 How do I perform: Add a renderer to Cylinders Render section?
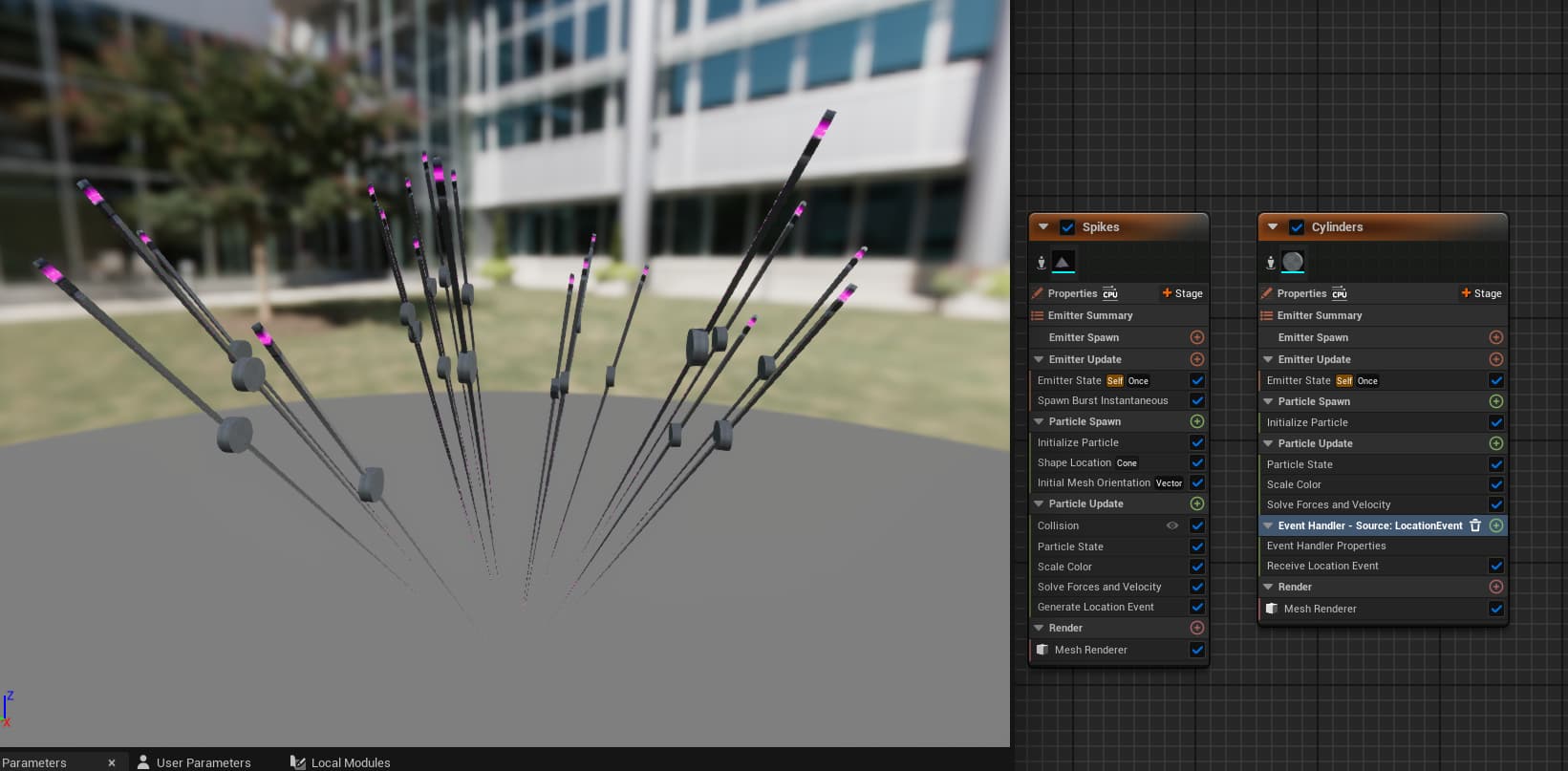[1495, 587]
